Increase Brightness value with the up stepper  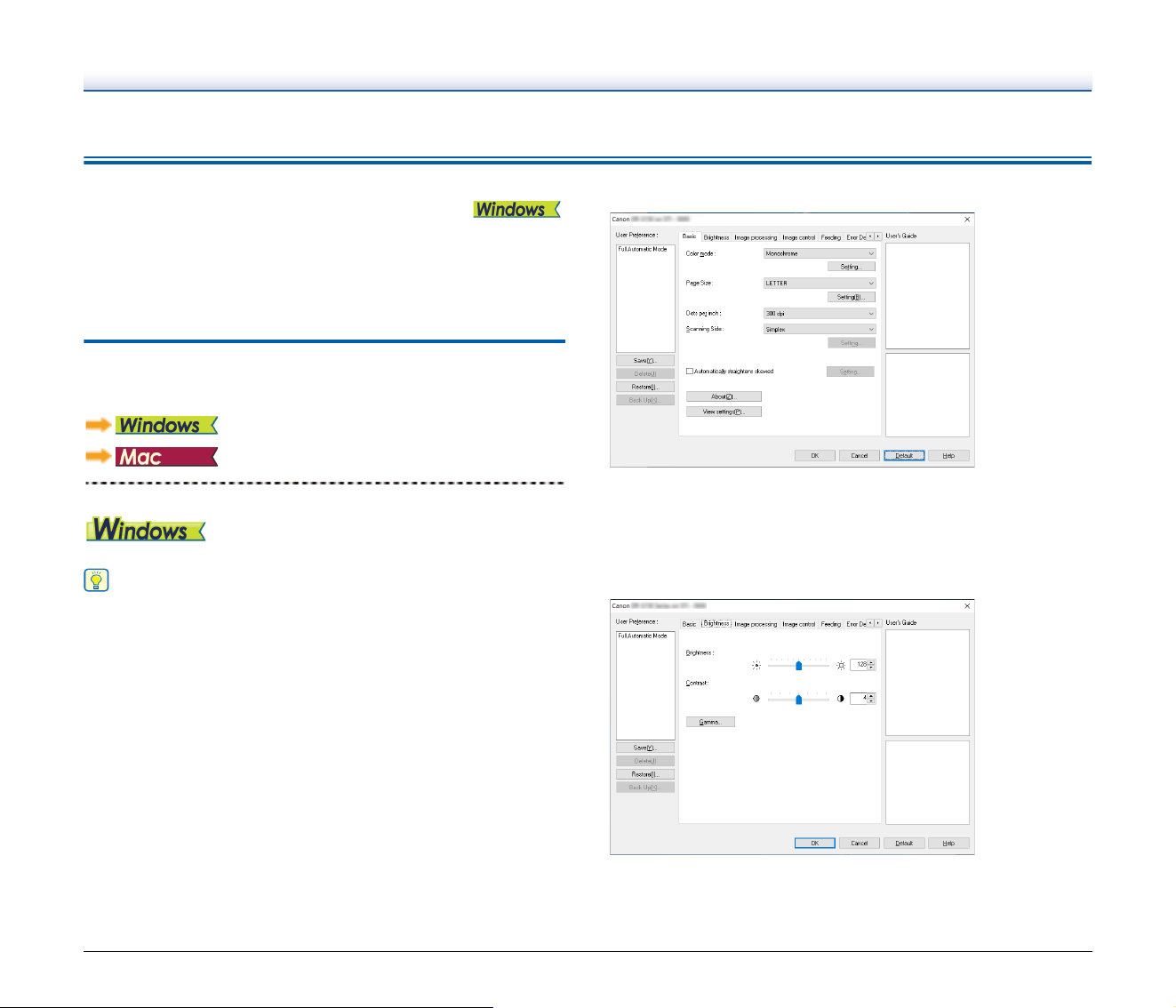point(871,662)
